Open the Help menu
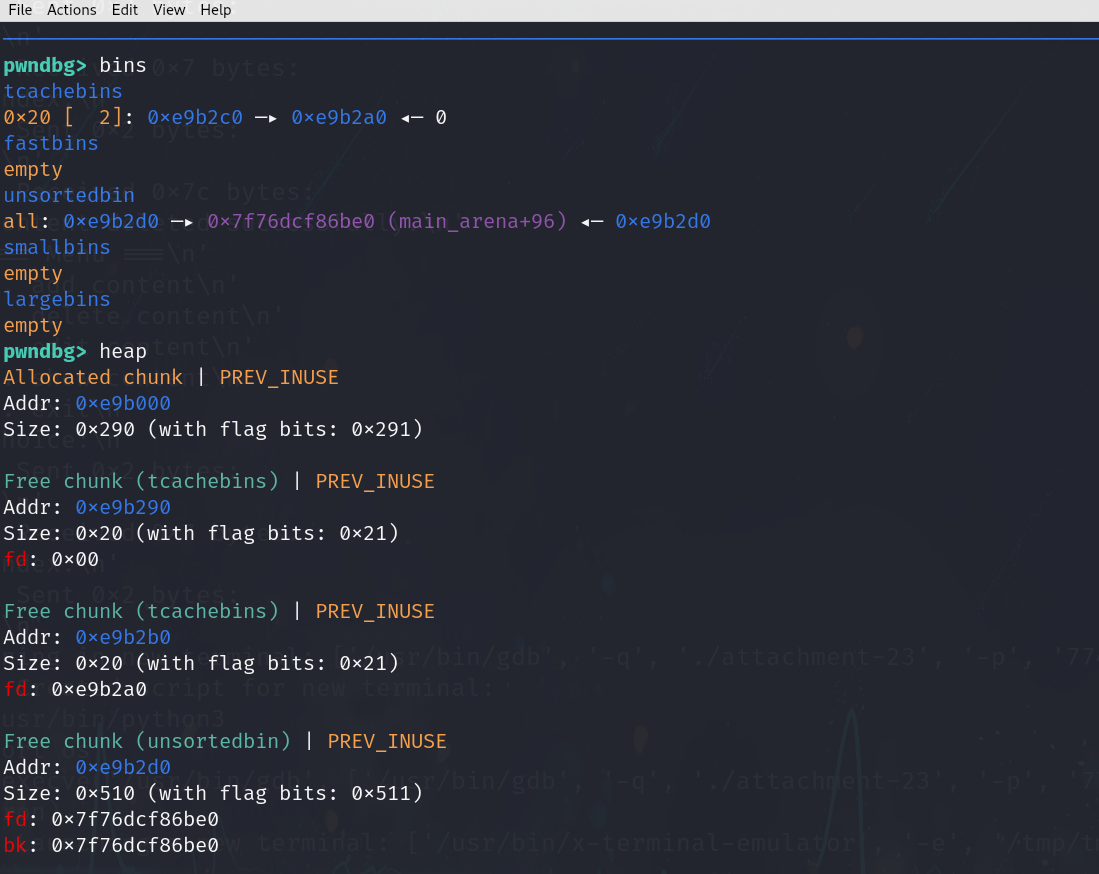1099x874 pixels. (x=215, y=10)
